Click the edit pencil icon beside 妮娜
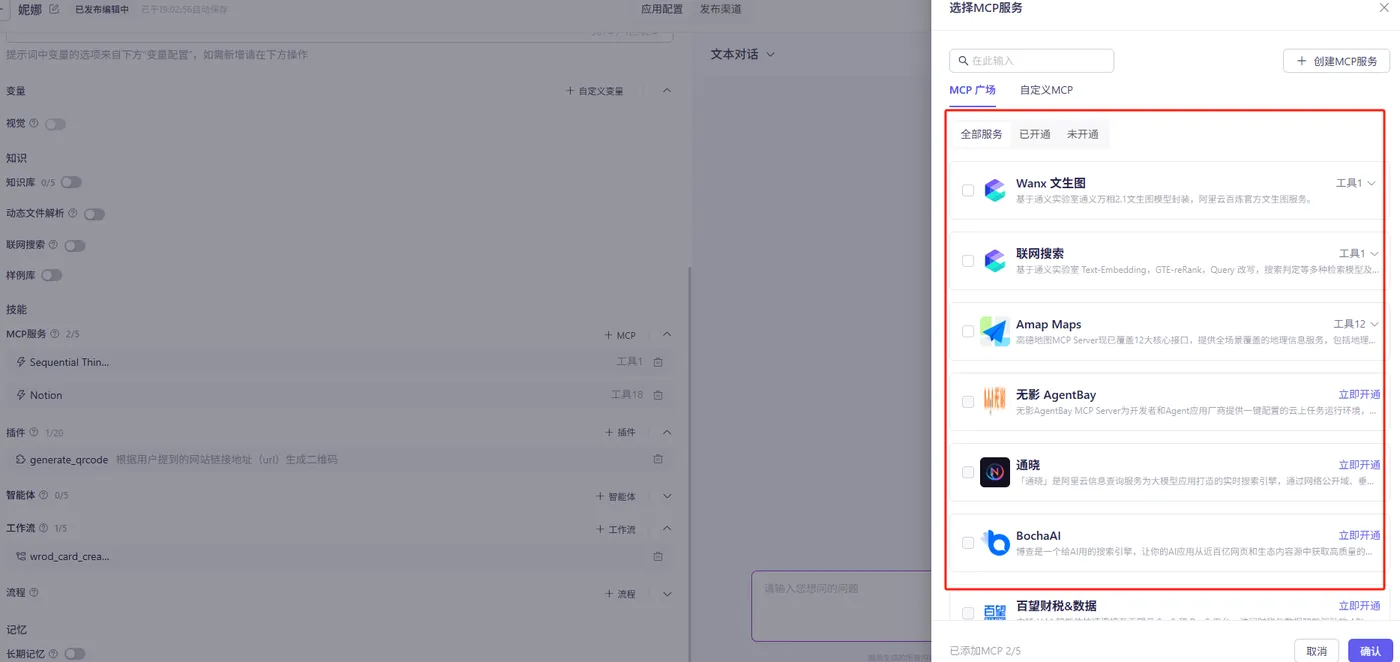1400x662 pixels. pyautogui.click(x=54, y=9)
